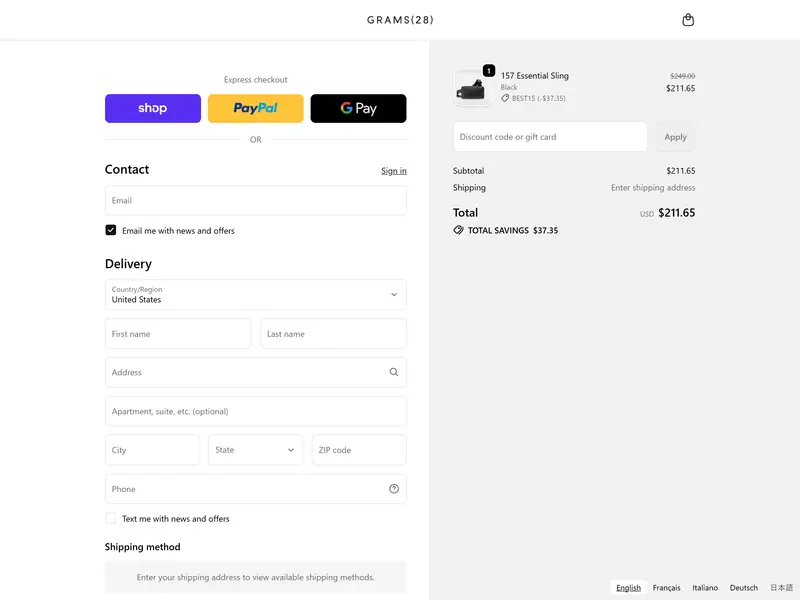Choose Google Pay express checkout
The image size is (800, 600).
coord(358,108)
